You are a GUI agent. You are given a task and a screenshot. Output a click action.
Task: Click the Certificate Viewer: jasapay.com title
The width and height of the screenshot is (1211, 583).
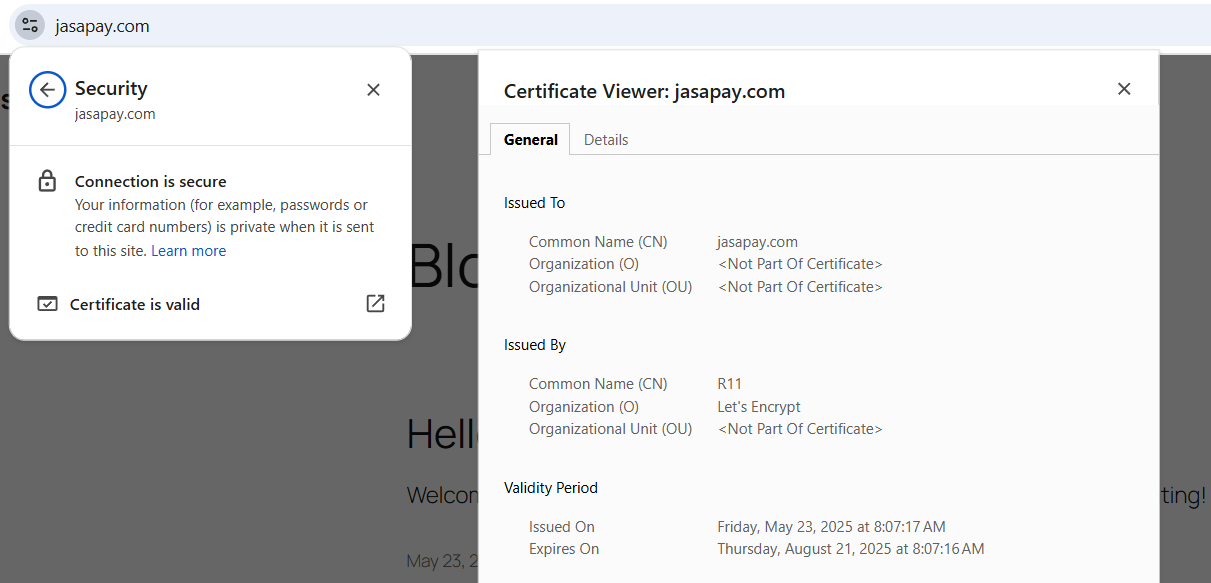click(644, 92)
